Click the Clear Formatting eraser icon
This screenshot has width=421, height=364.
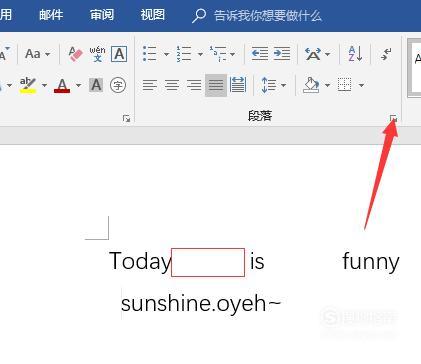(x=75, y=54)
